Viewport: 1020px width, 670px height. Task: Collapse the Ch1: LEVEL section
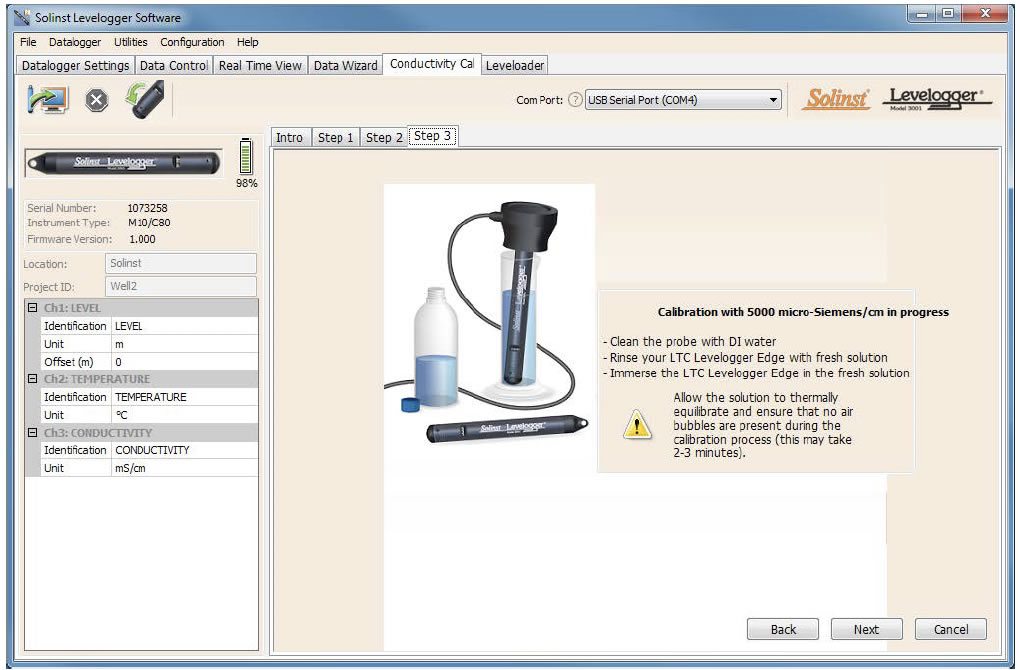tap(33, 308)
